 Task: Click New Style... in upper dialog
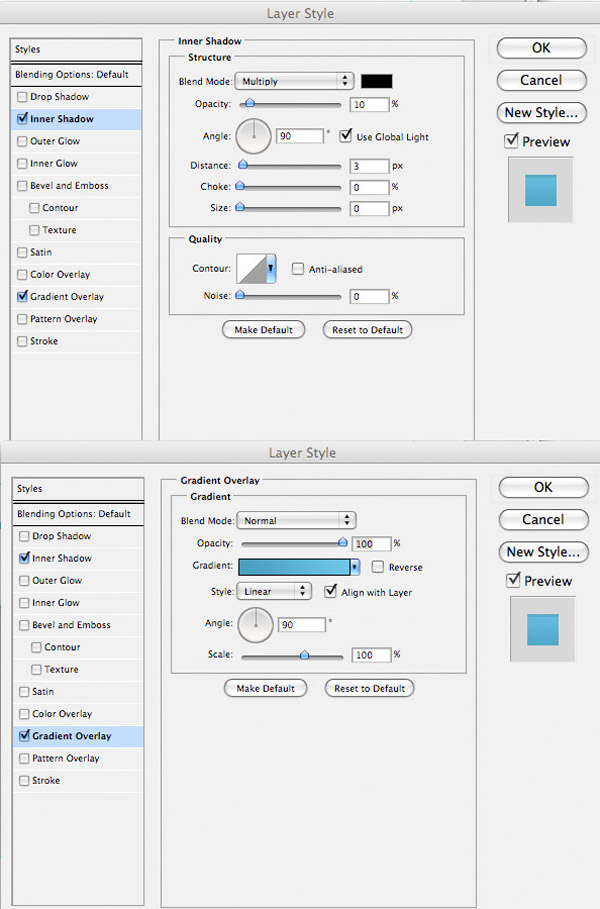click(x=541, y=112)
